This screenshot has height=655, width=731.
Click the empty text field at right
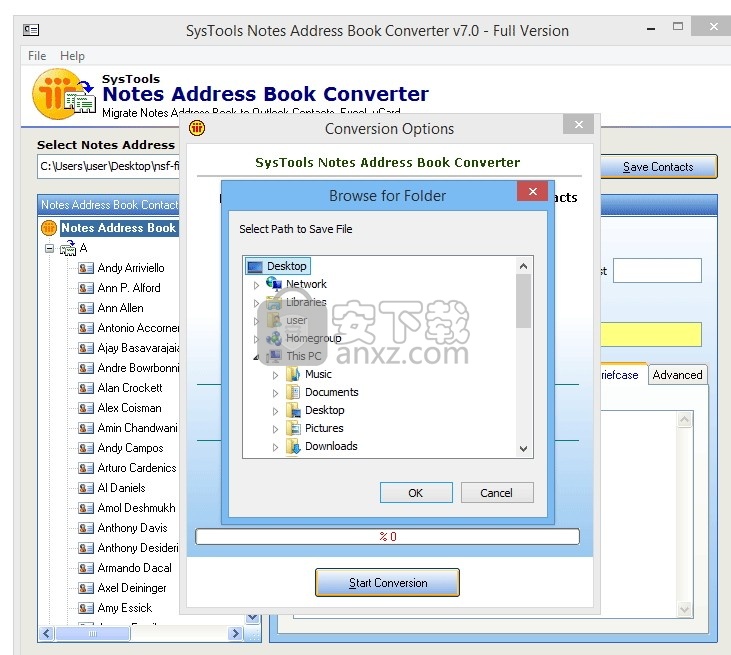657,270
